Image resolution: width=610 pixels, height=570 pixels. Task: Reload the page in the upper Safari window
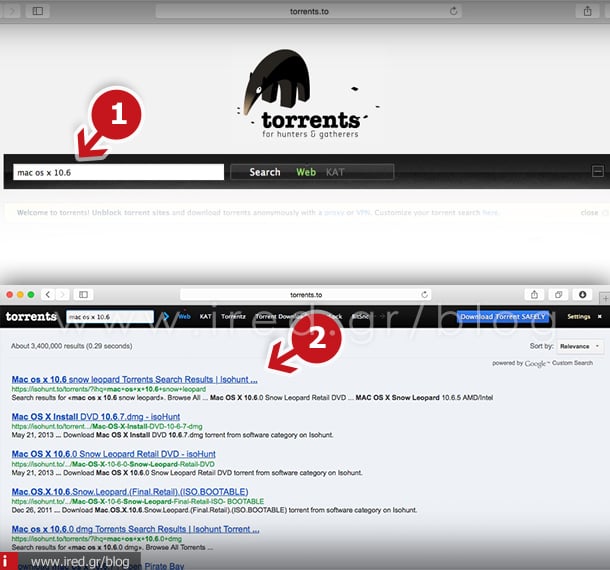[x=453, y=11]
